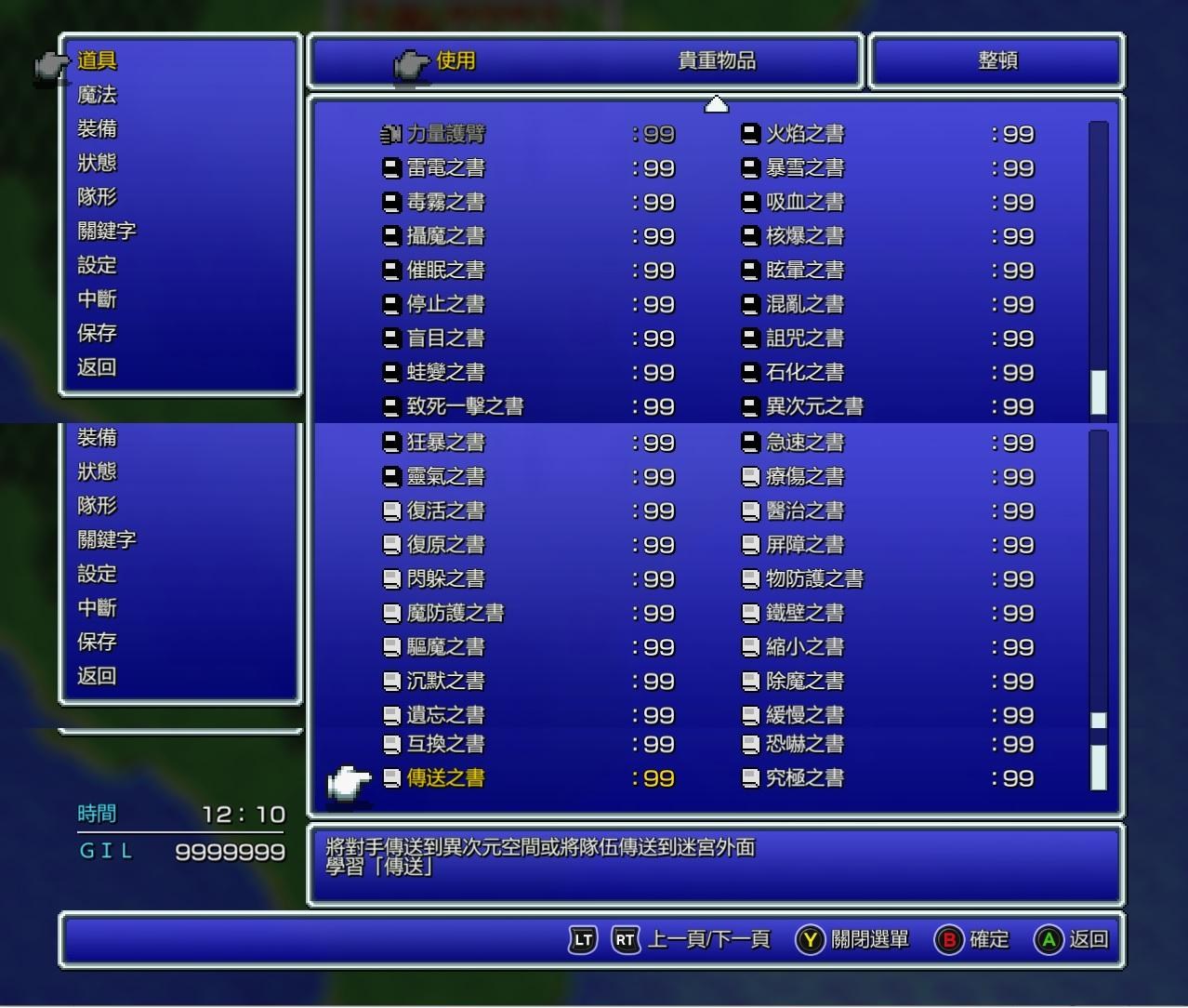Click the white book icon beside 復活之書
This screenshot has height=1008, width=1188.
click(x=391, y=511)
